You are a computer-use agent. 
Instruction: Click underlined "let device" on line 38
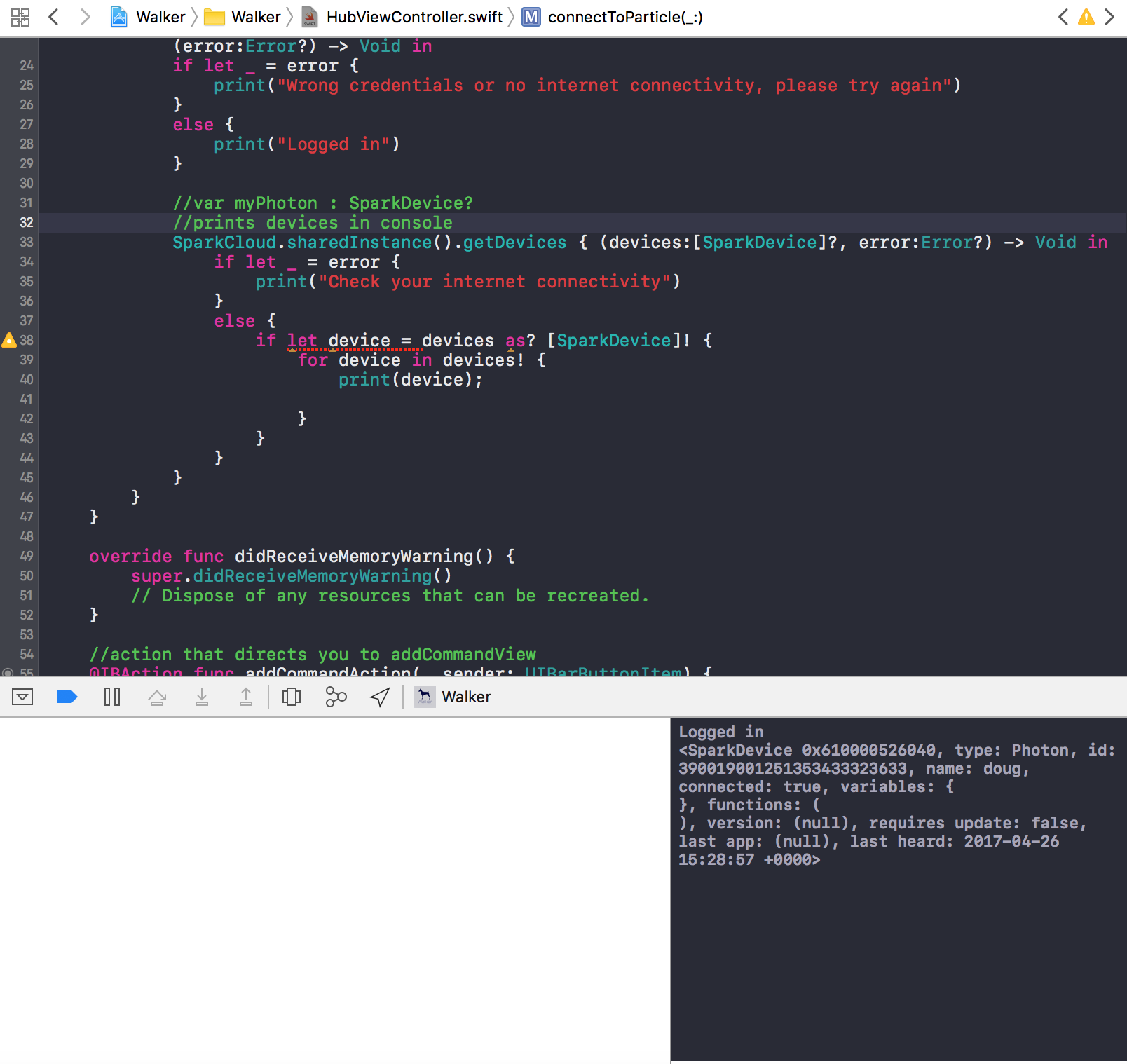point(339,341)
